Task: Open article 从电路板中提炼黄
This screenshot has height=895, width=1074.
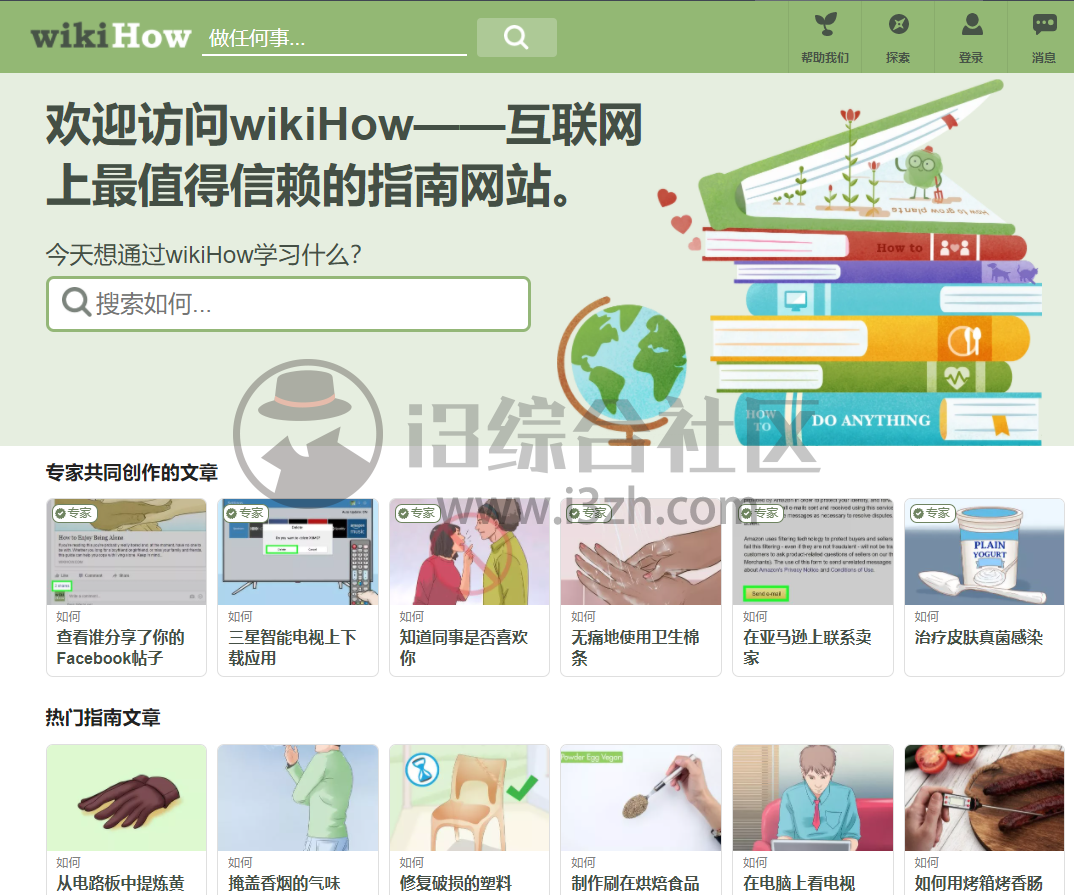Action: (x=121, y=883)
